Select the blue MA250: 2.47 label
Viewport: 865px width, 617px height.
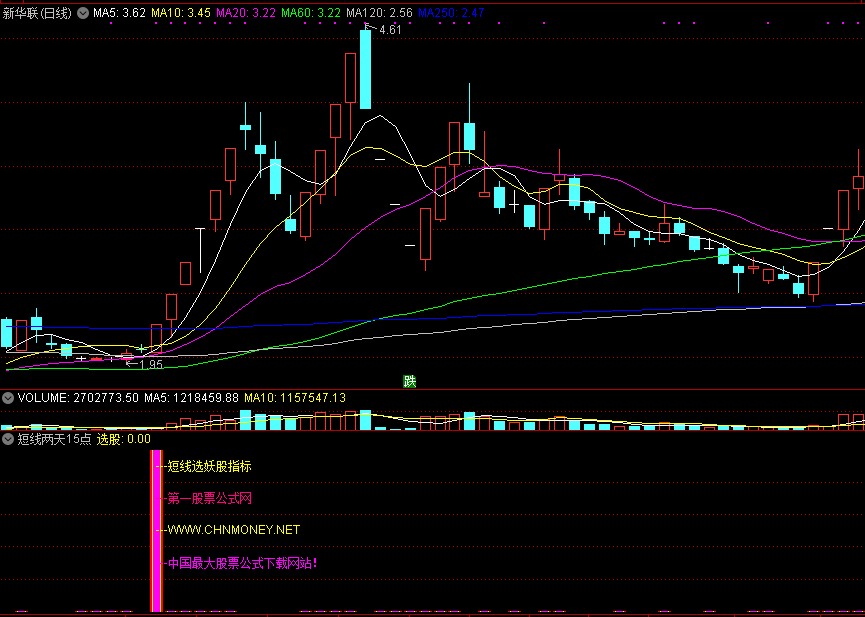pos(451,13)
